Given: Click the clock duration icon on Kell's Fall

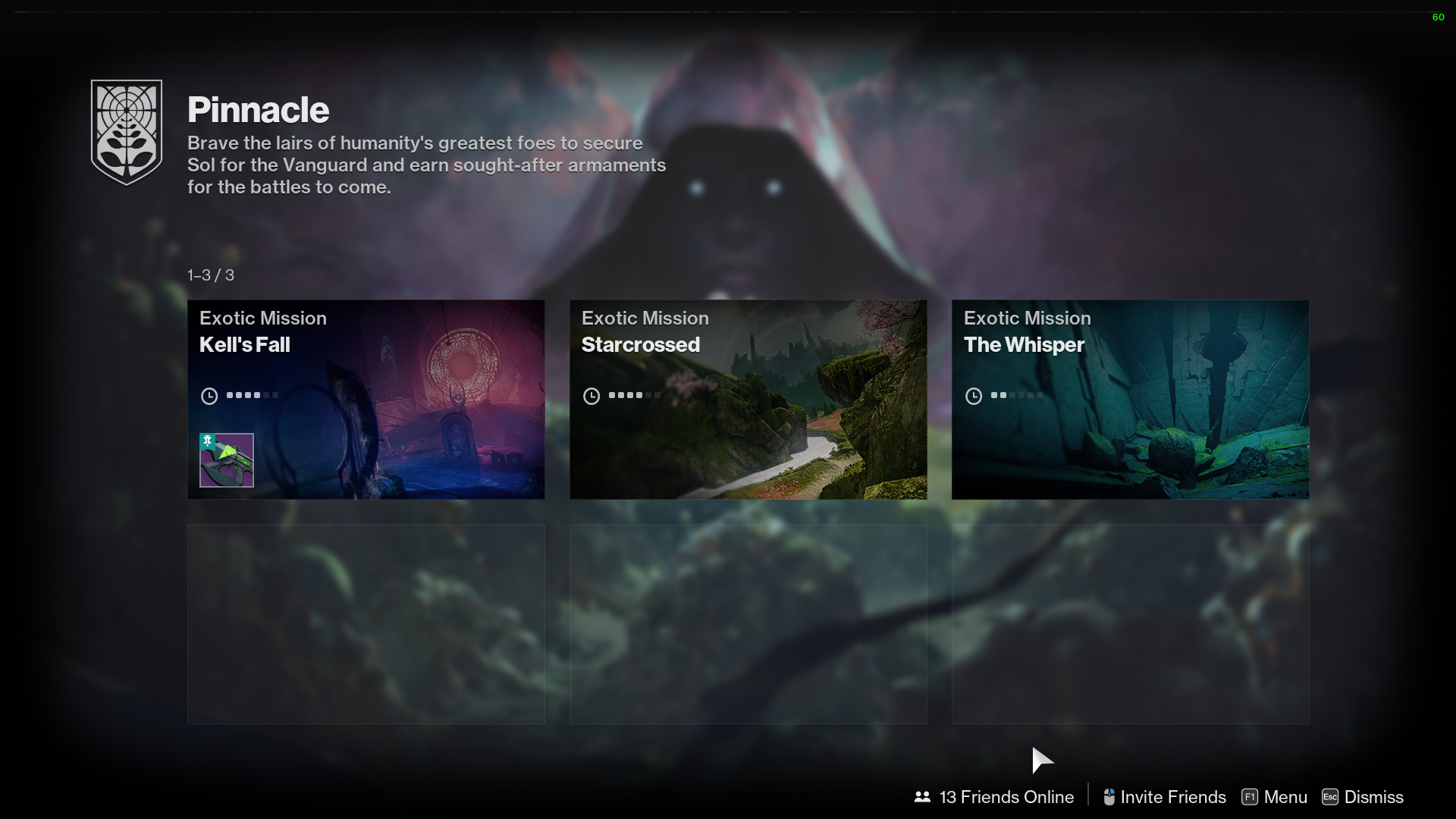Looking at the screenshot, I should tap(209, 396).
